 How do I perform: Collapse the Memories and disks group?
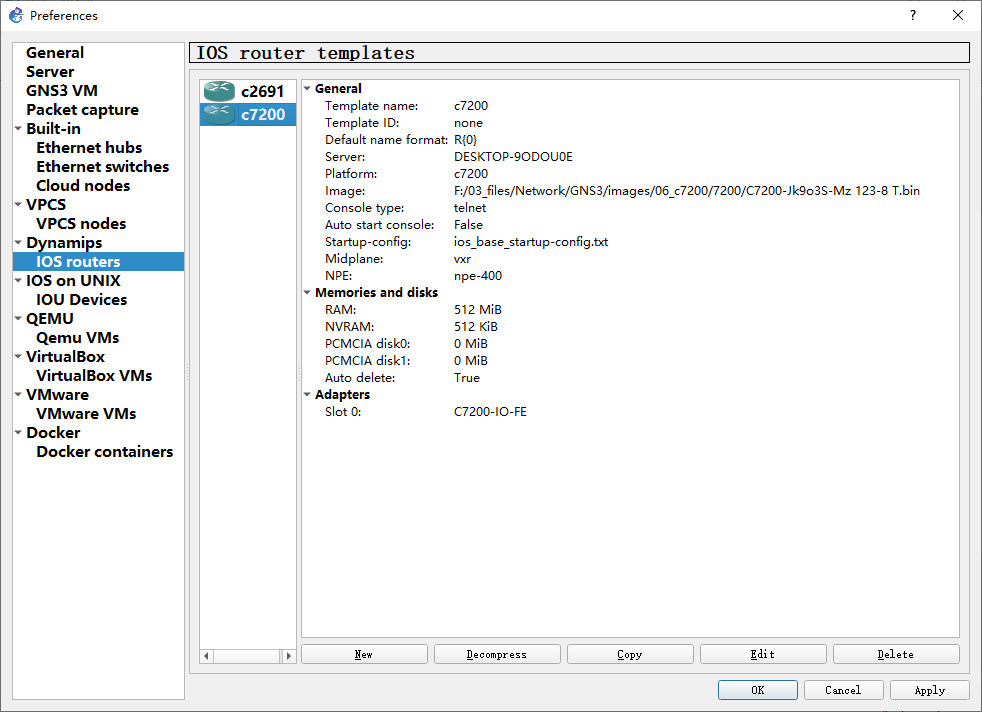click(308, 292)
